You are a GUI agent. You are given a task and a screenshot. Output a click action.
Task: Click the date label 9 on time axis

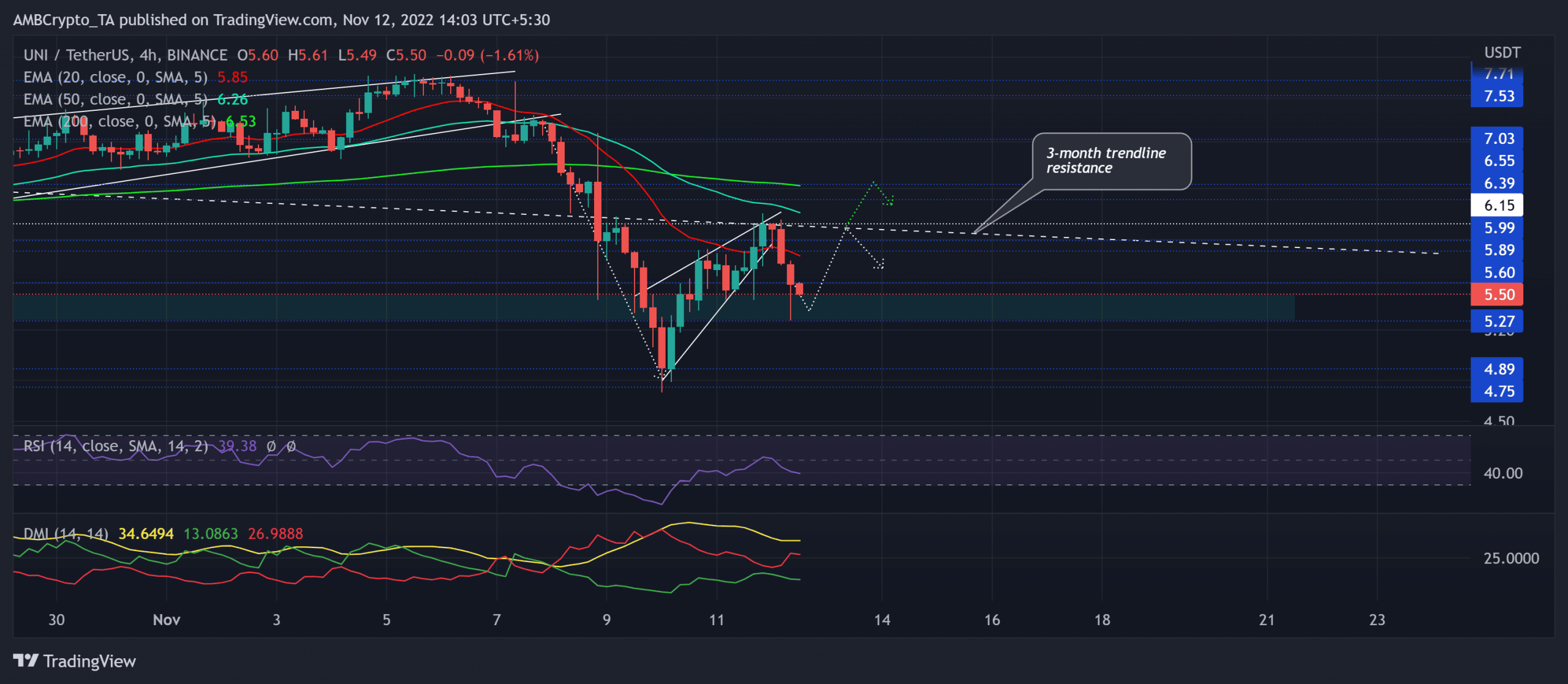click(606, 620)
